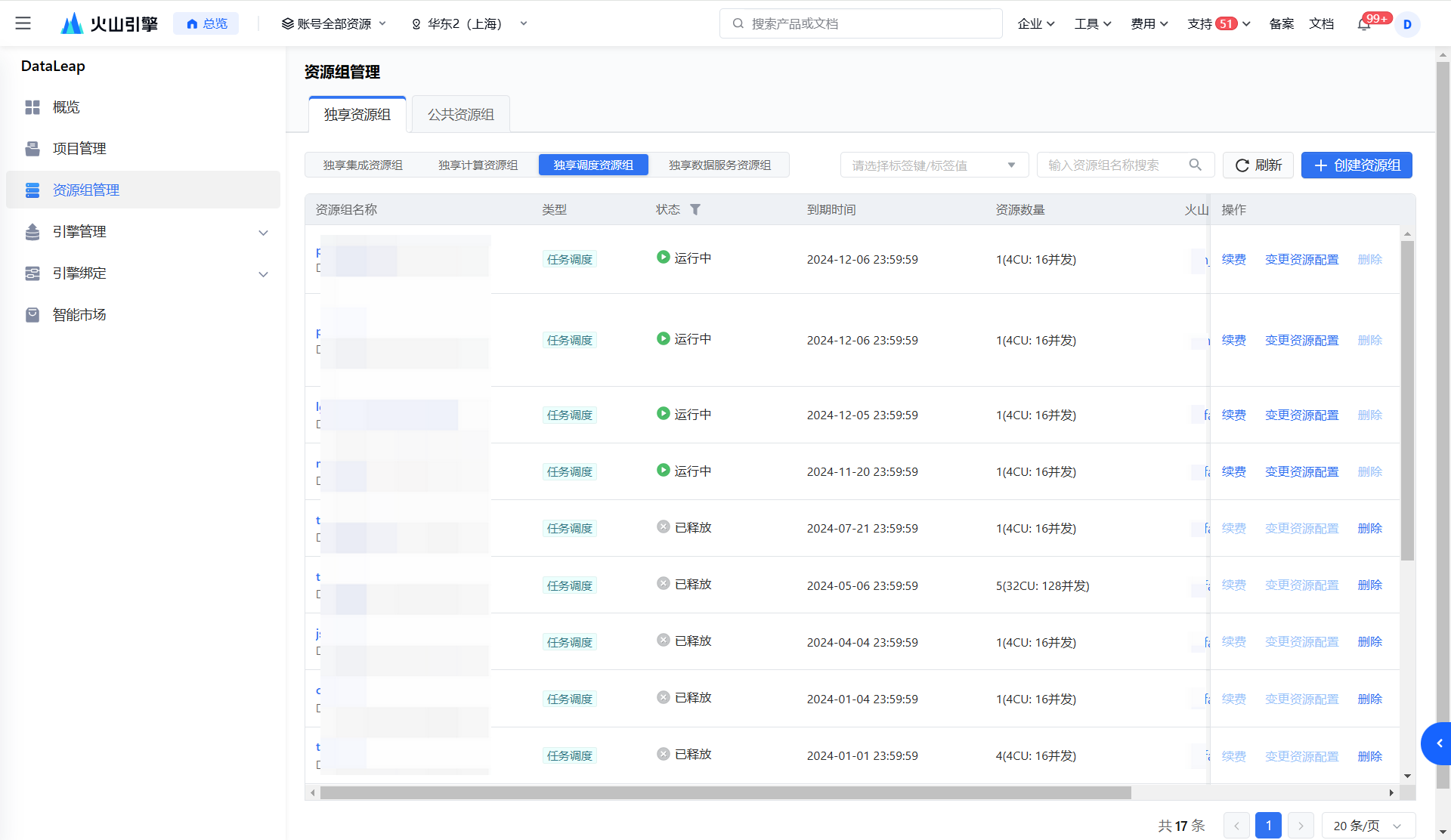1451x840 pixels.
Task: Open the 企业 menu
Action: pyautogui.click(x=1035, y=23)
